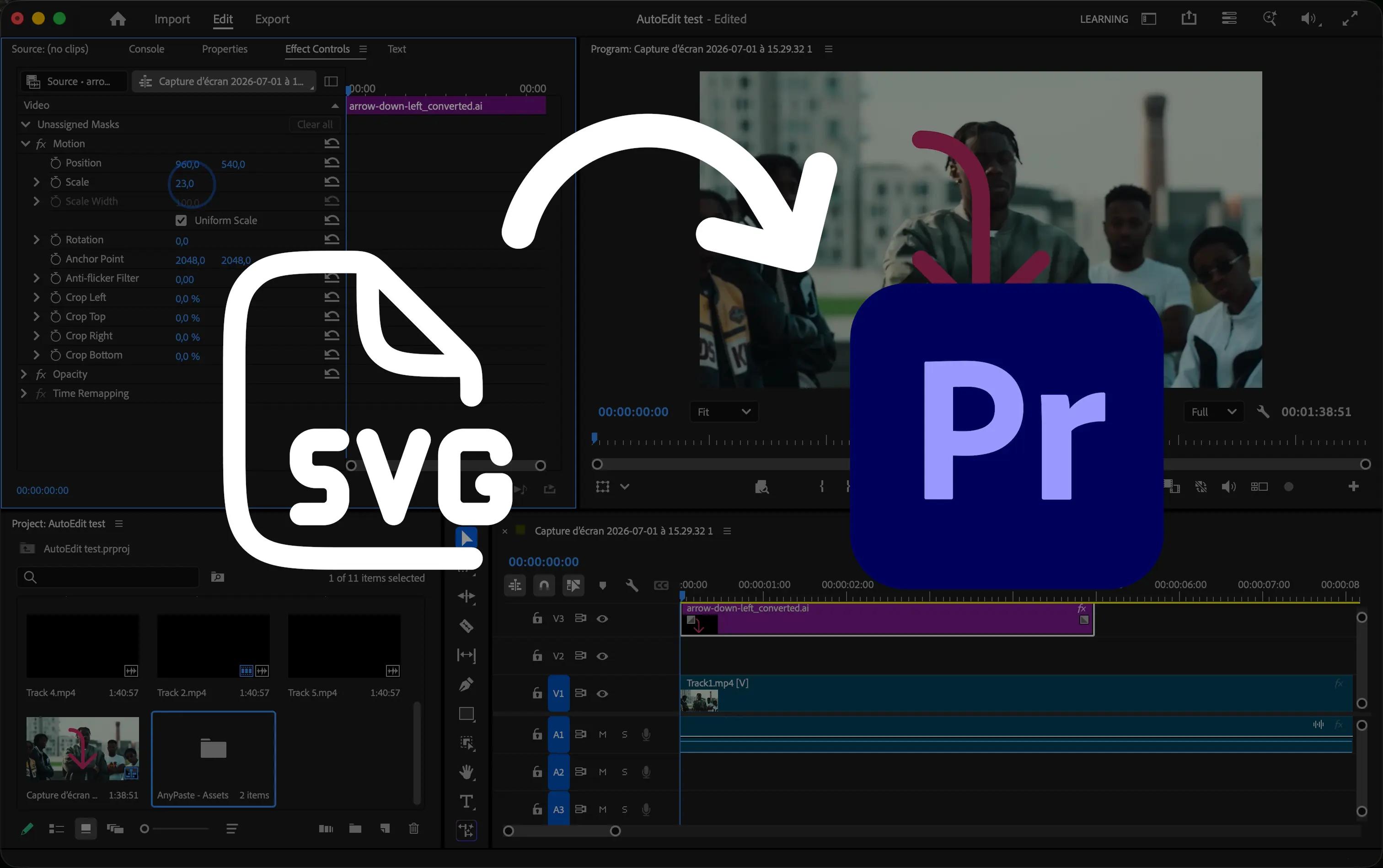Click the project search field
This screenshot has width=1383, height=868.
click(x=108, y=577)
